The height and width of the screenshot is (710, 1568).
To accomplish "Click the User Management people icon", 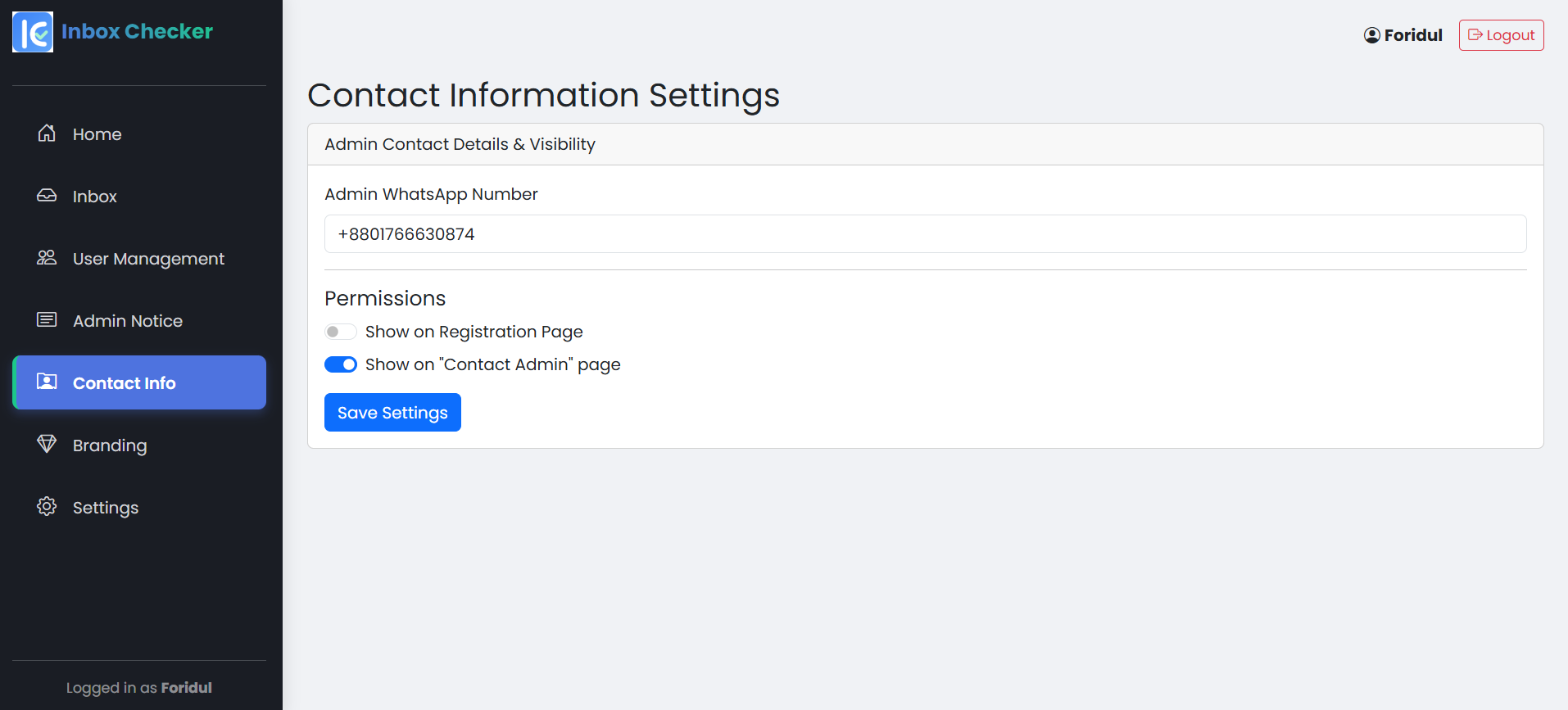I will [x=47, y=258].
